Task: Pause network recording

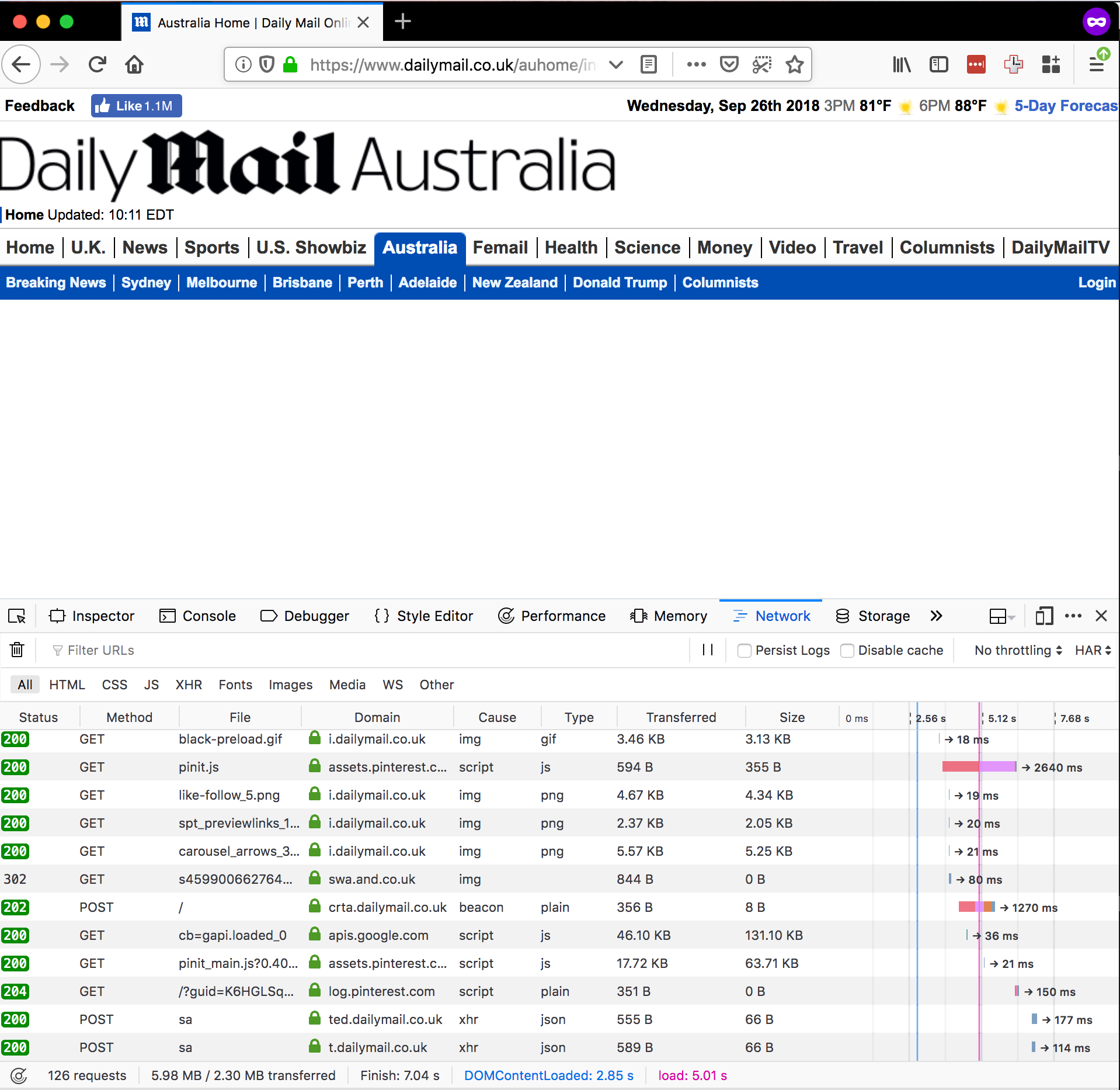Action: point(708,650)
